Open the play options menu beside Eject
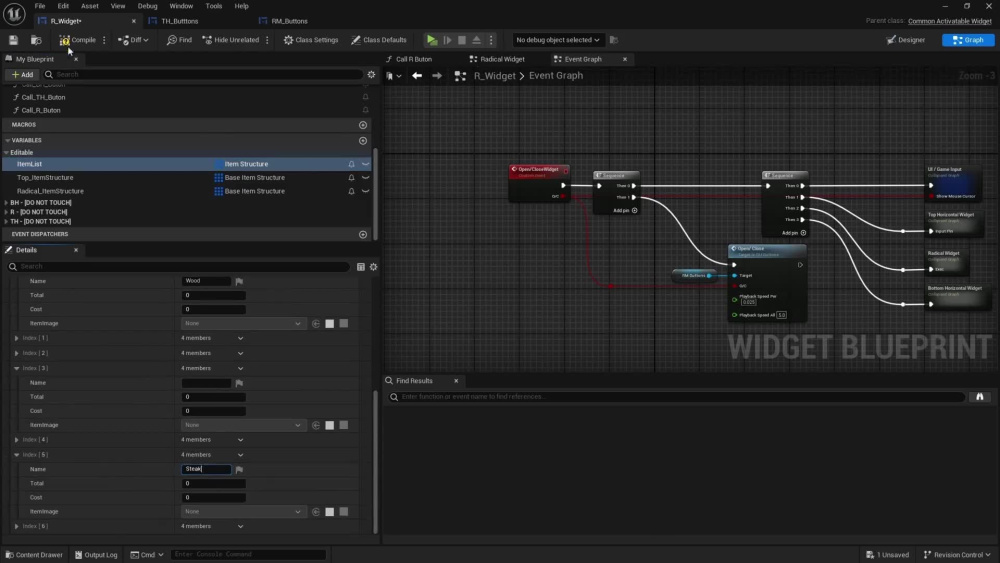Viewport: 1000px width, 563px height. [x=491, y=40]
